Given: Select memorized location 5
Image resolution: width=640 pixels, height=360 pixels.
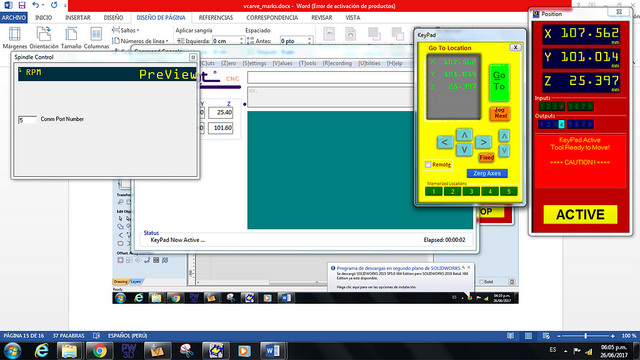Looking at the screenshot, I should [509, 191].
